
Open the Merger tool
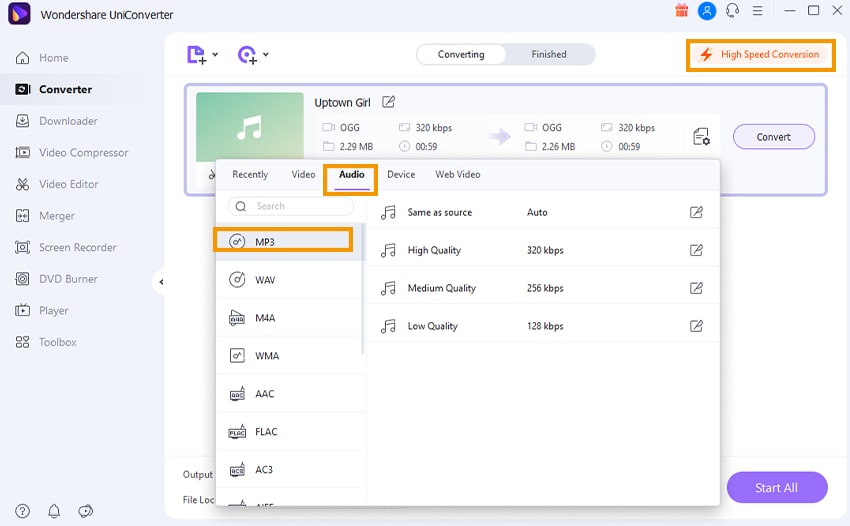tap(45, 216)
